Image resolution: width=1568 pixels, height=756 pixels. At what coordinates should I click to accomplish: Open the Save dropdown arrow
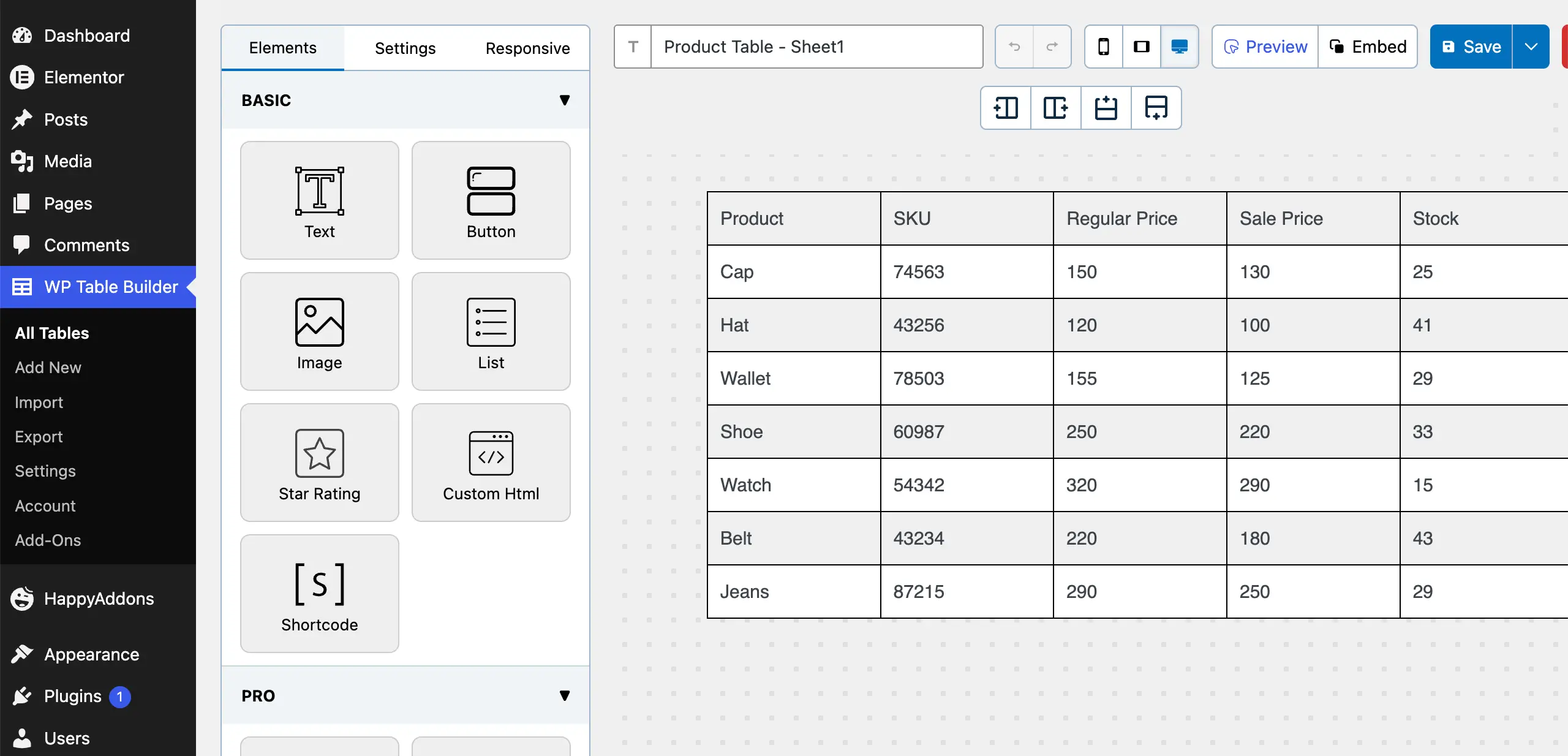[1531, 46]
